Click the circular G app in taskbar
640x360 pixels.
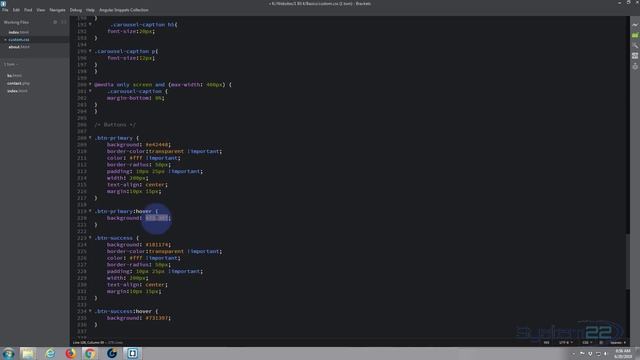[111, 353]
